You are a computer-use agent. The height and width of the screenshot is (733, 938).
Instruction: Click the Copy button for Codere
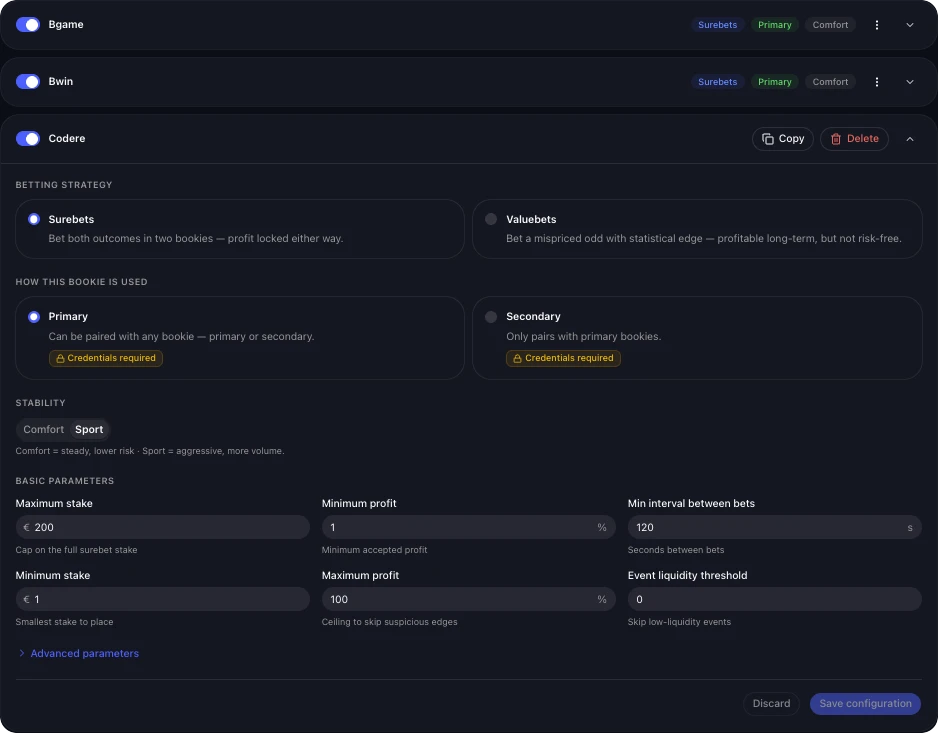[x=782, y=139]
